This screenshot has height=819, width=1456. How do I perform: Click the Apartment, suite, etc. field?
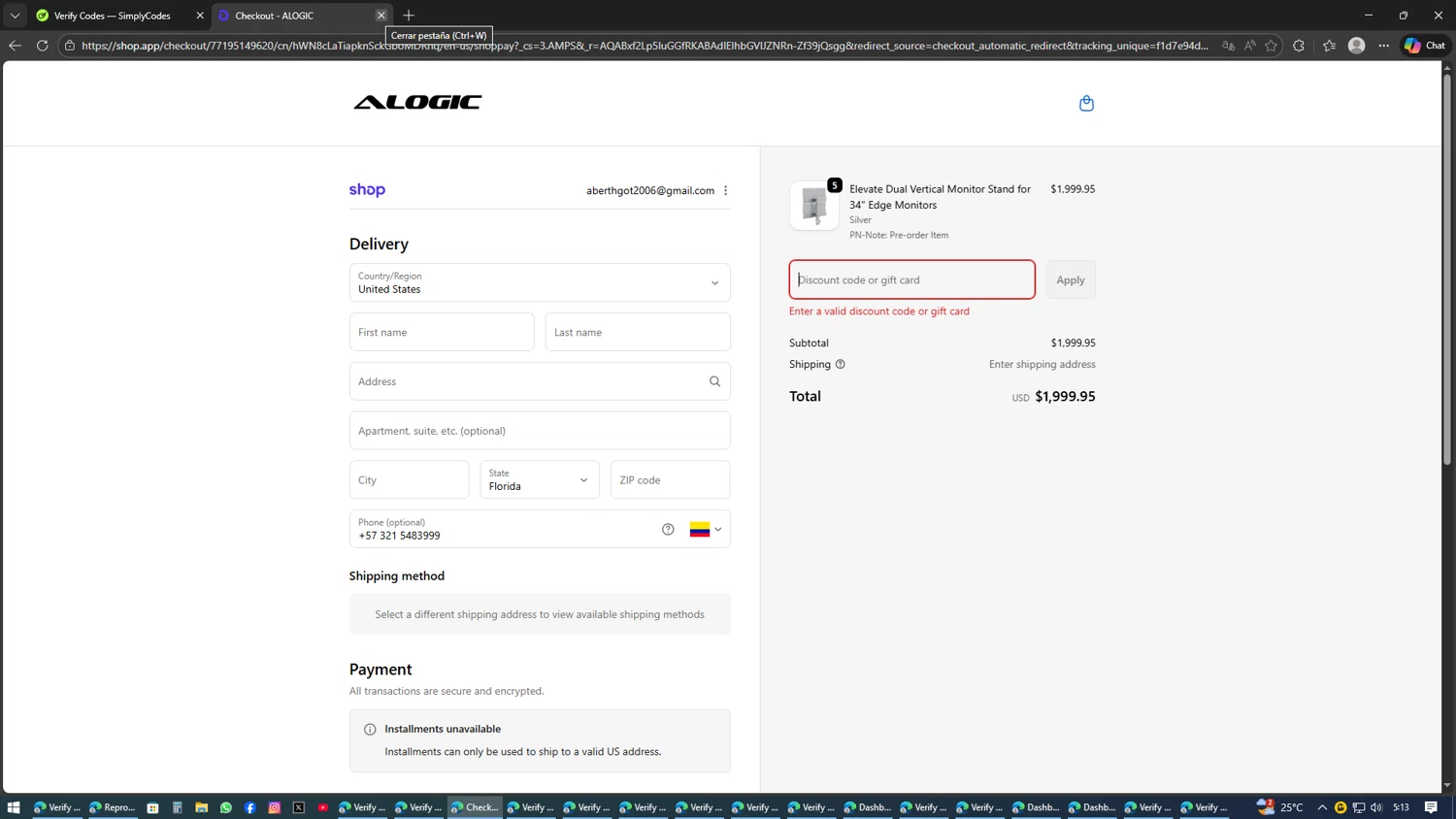click(540, 431)
